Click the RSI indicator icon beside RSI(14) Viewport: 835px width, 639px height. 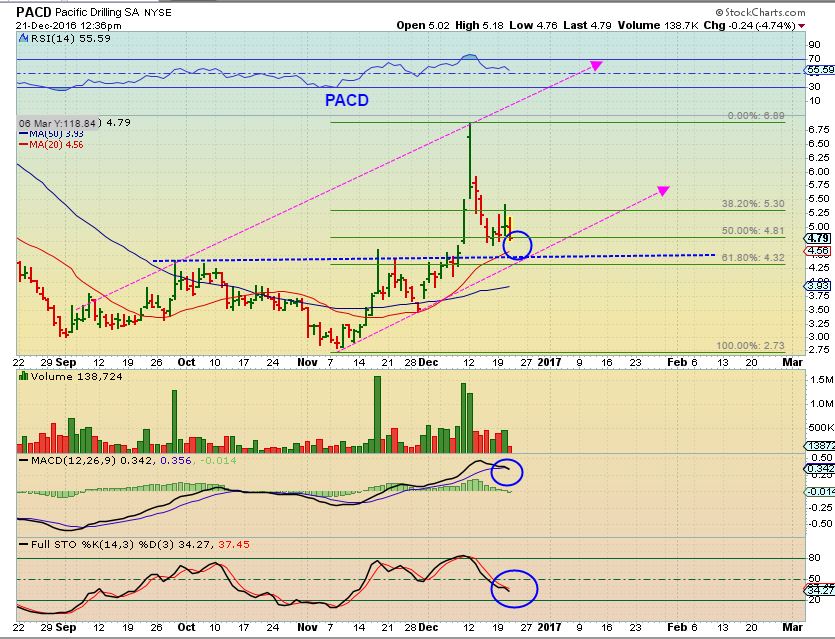(x=23, y=38)
